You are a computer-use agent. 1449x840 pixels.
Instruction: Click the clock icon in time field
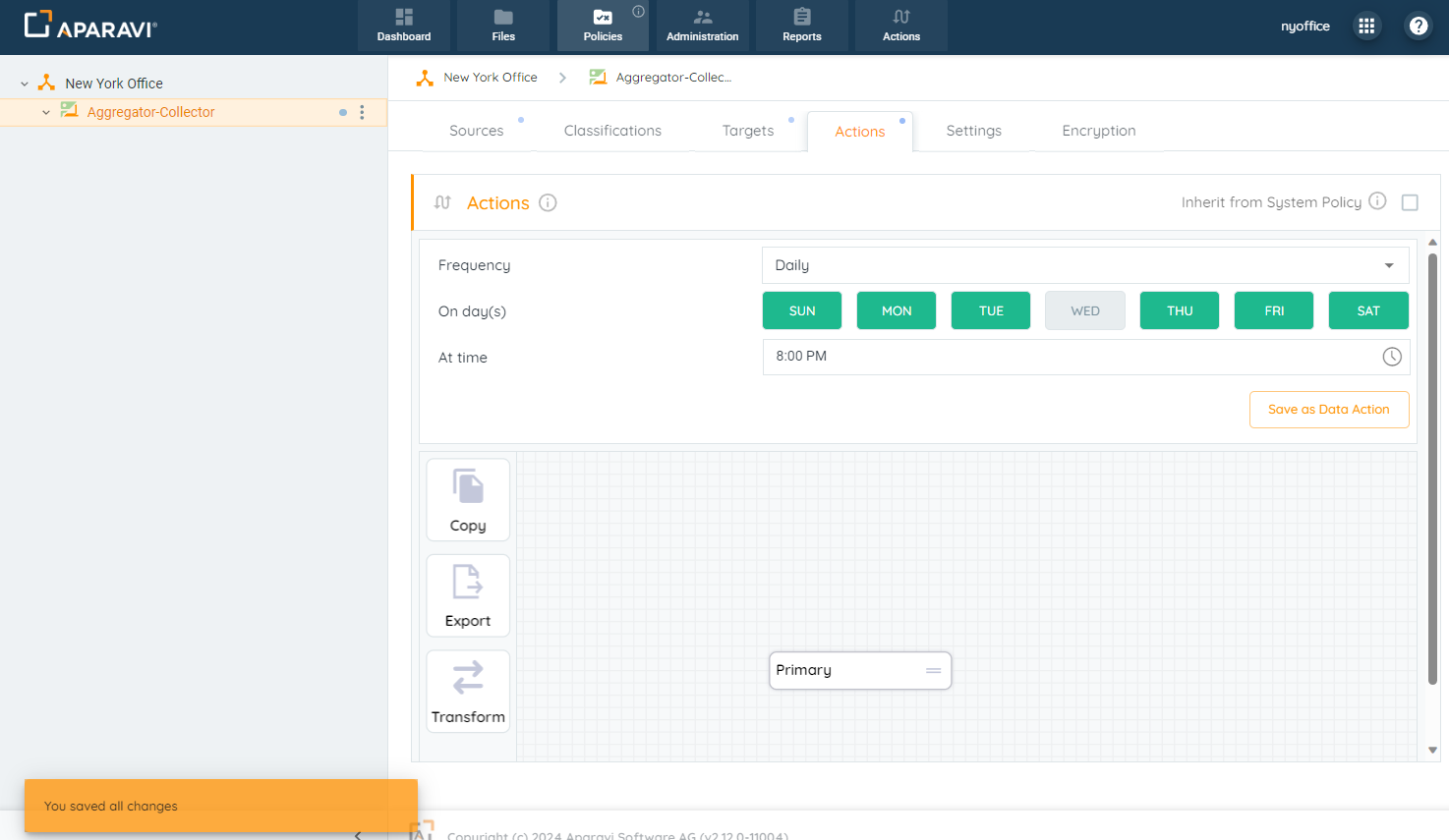tap(1391, 357)
